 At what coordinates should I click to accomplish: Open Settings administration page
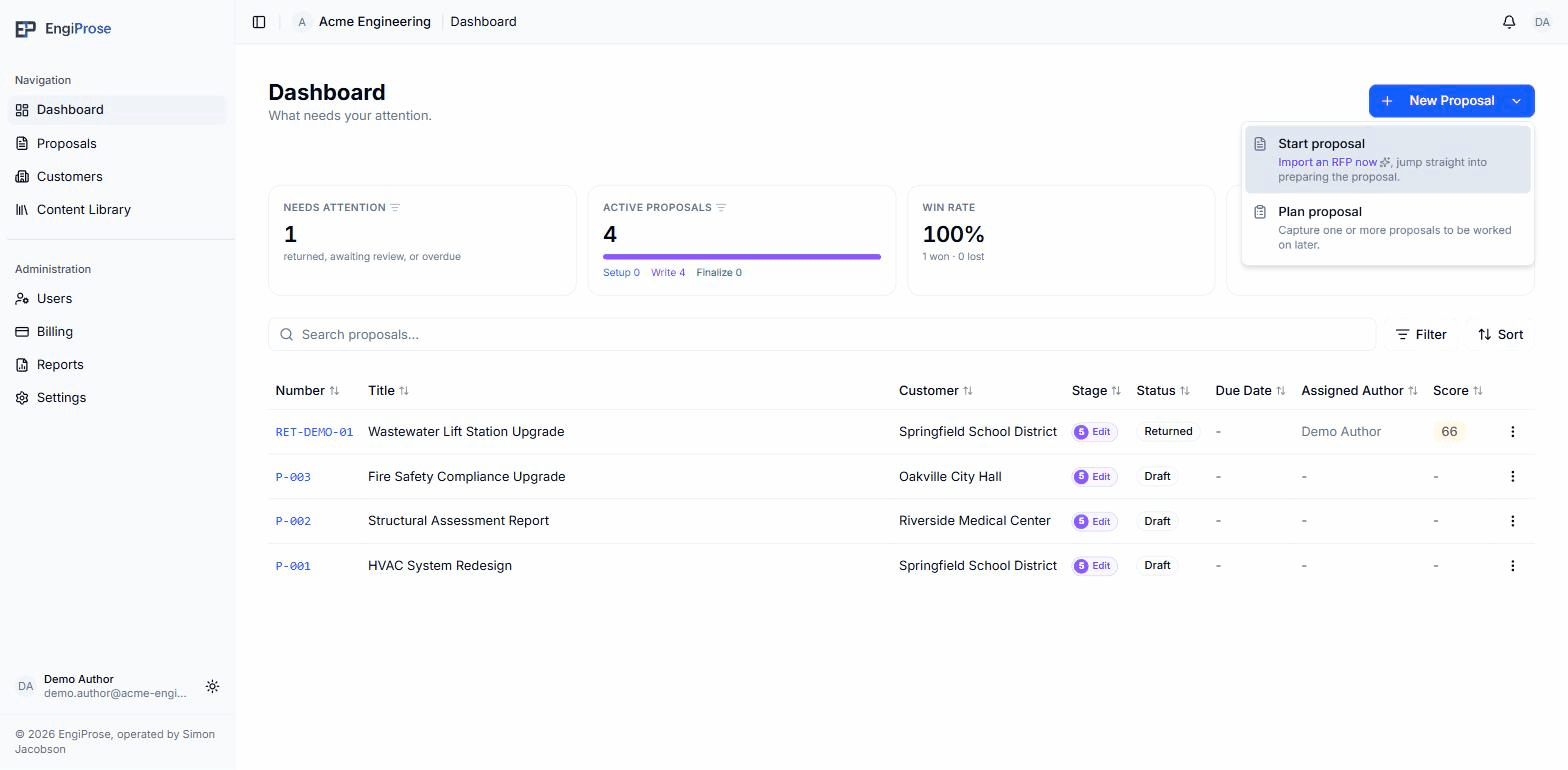(117, 398)
